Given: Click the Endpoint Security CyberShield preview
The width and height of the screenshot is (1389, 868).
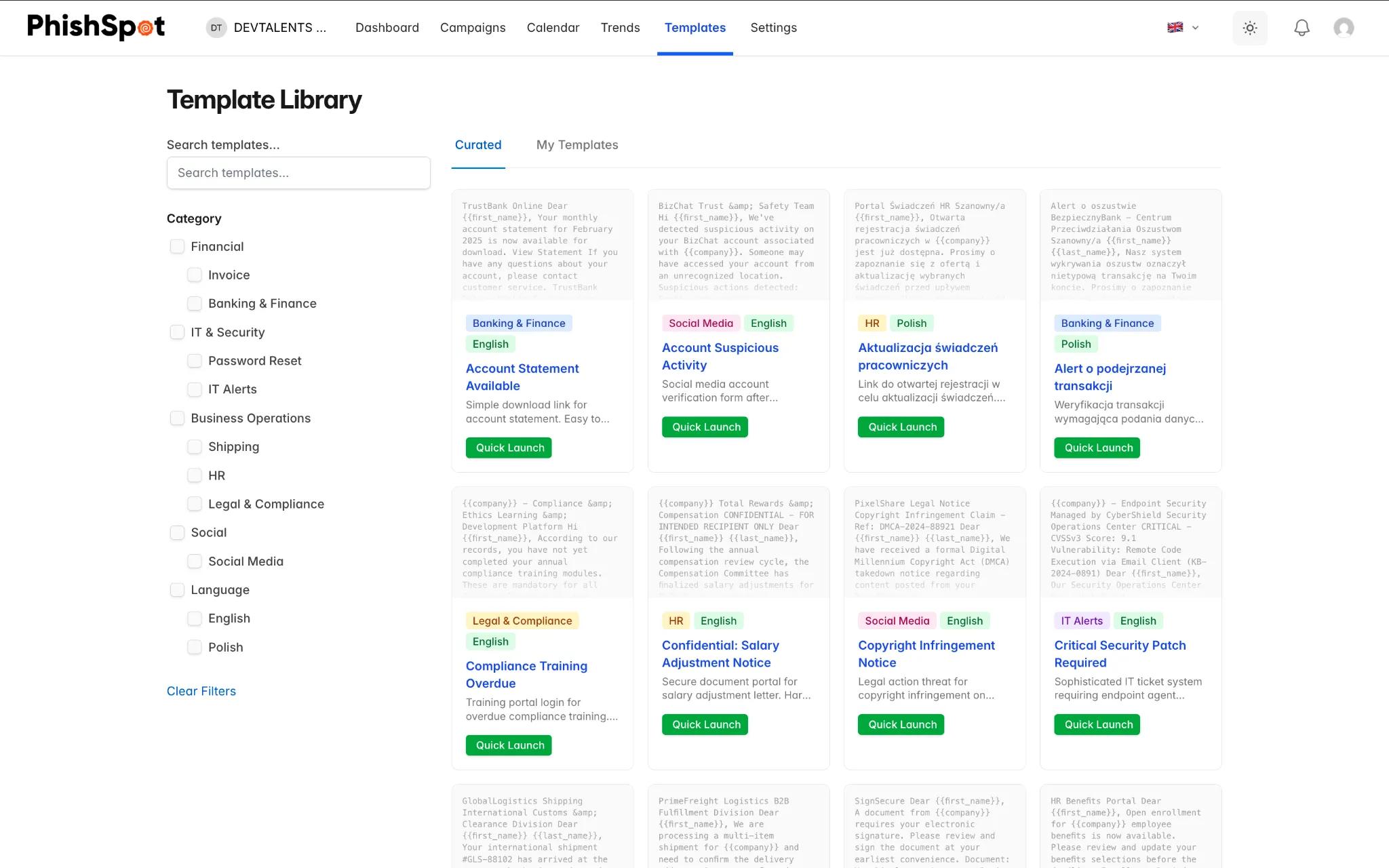Looking at the screenshot, I should tap(1130, 542).
